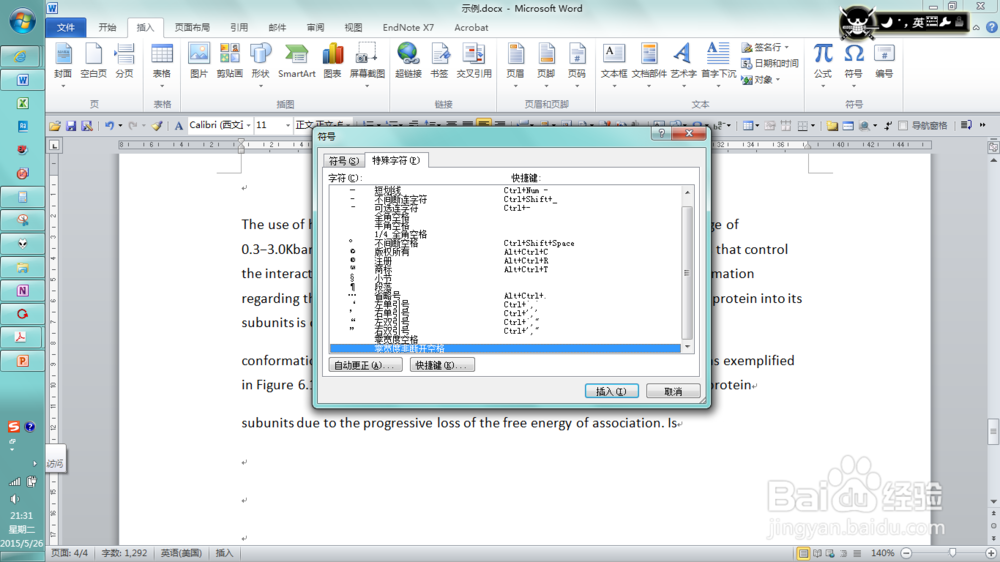Click the shortcut key (快捷键) button
Screen dimensions: 1000x562
pos(441,366)
